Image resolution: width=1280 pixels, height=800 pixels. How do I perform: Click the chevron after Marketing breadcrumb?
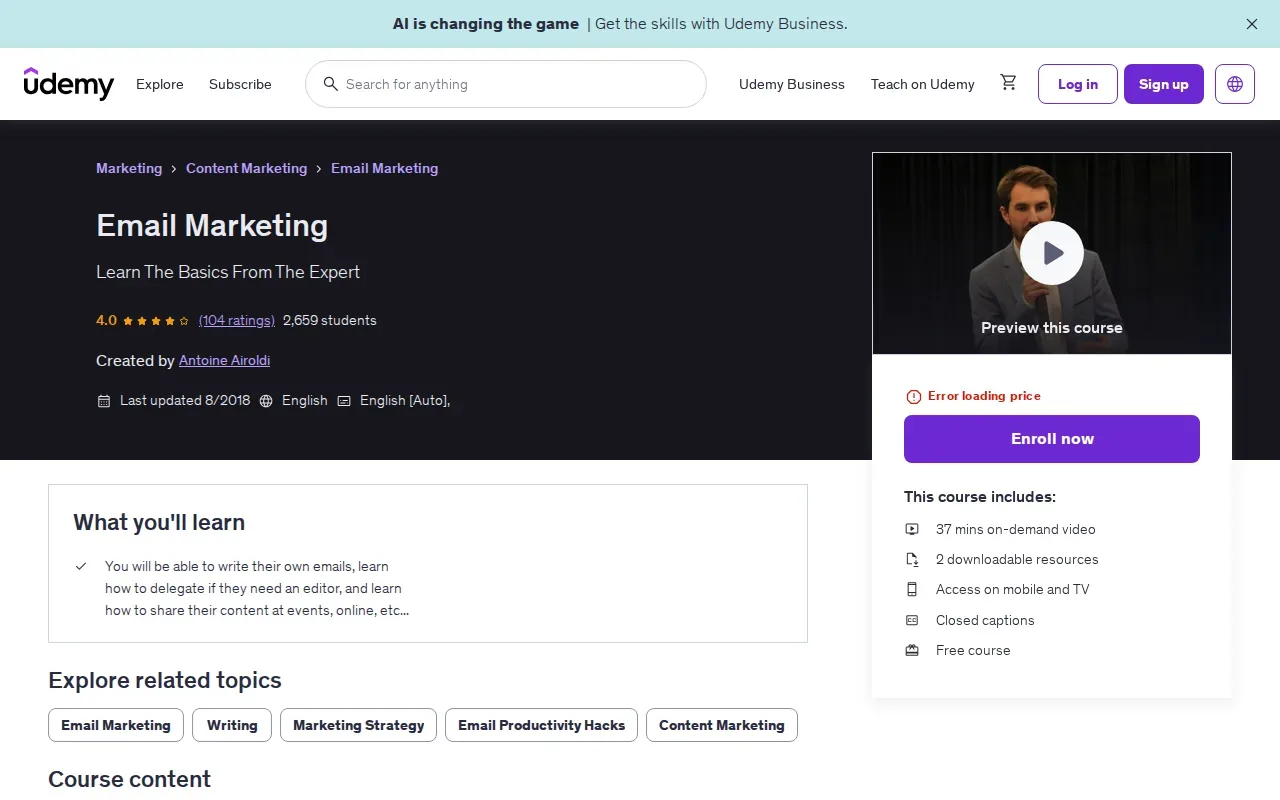[x=174, y=169]
